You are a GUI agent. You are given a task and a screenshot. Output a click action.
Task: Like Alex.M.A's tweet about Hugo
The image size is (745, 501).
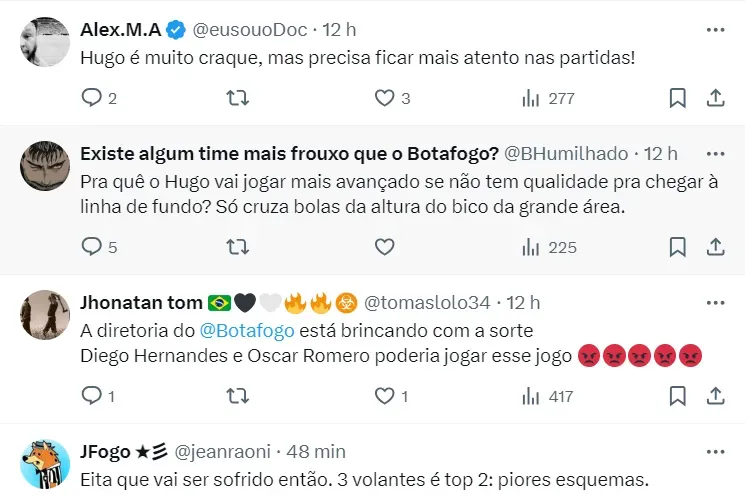point(384,98)
